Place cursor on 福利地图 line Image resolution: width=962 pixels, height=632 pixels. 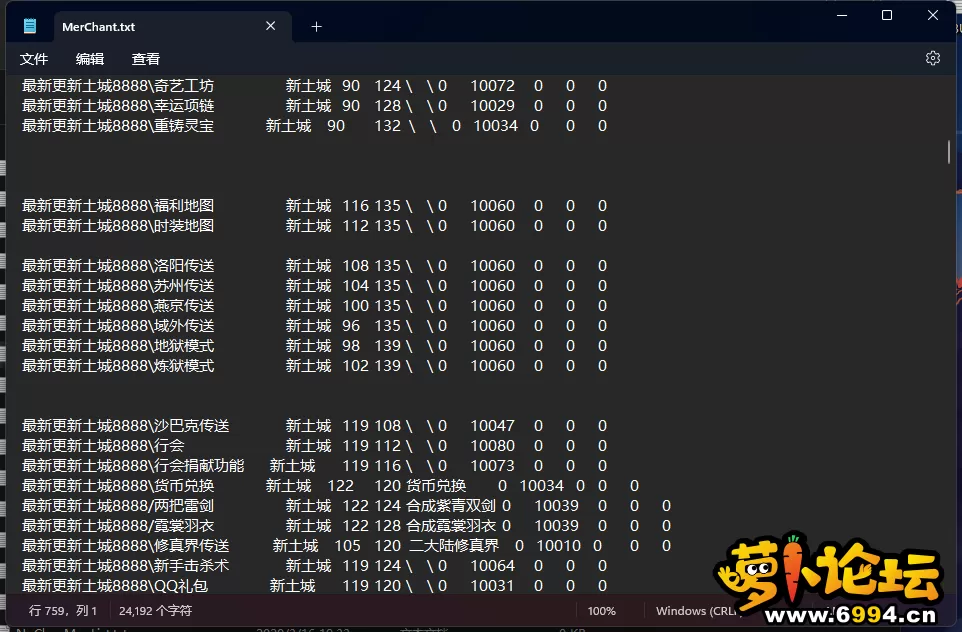coord(315,206)
